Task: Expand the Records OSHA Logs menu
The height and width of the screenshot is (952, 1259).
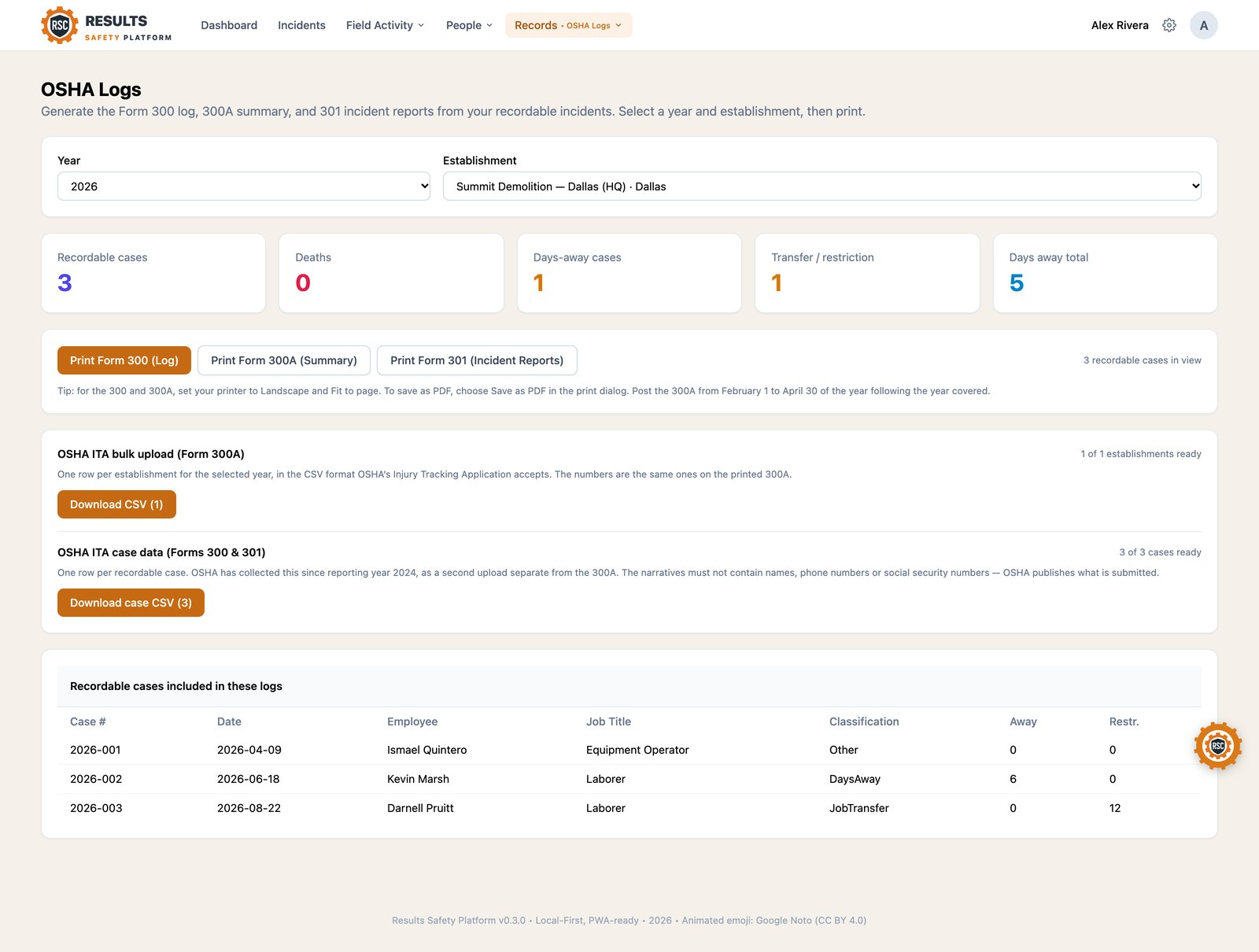Action: (x=568, y=25)
